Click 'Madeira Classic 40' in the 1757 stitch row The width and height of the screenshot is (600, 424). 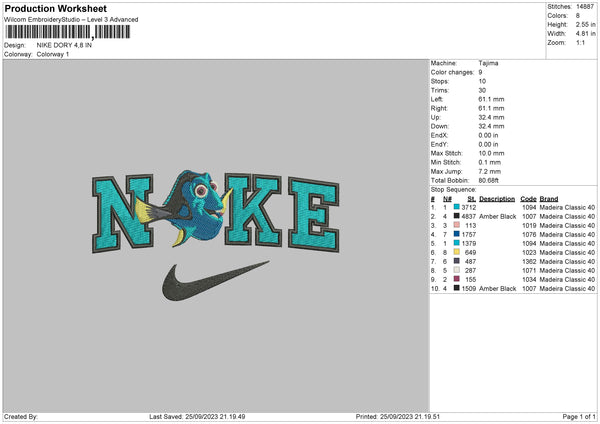point(567,234)
